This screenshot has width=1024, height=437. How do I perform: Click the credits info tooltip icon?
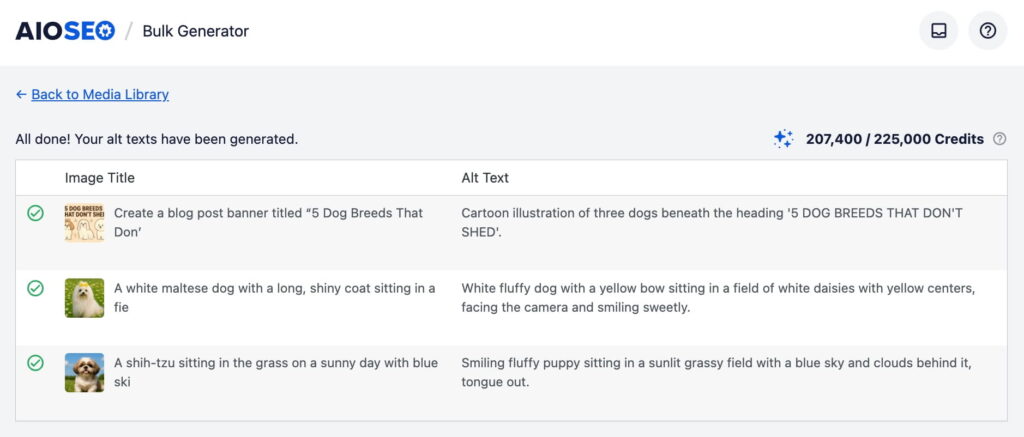tap(1000, 139)
